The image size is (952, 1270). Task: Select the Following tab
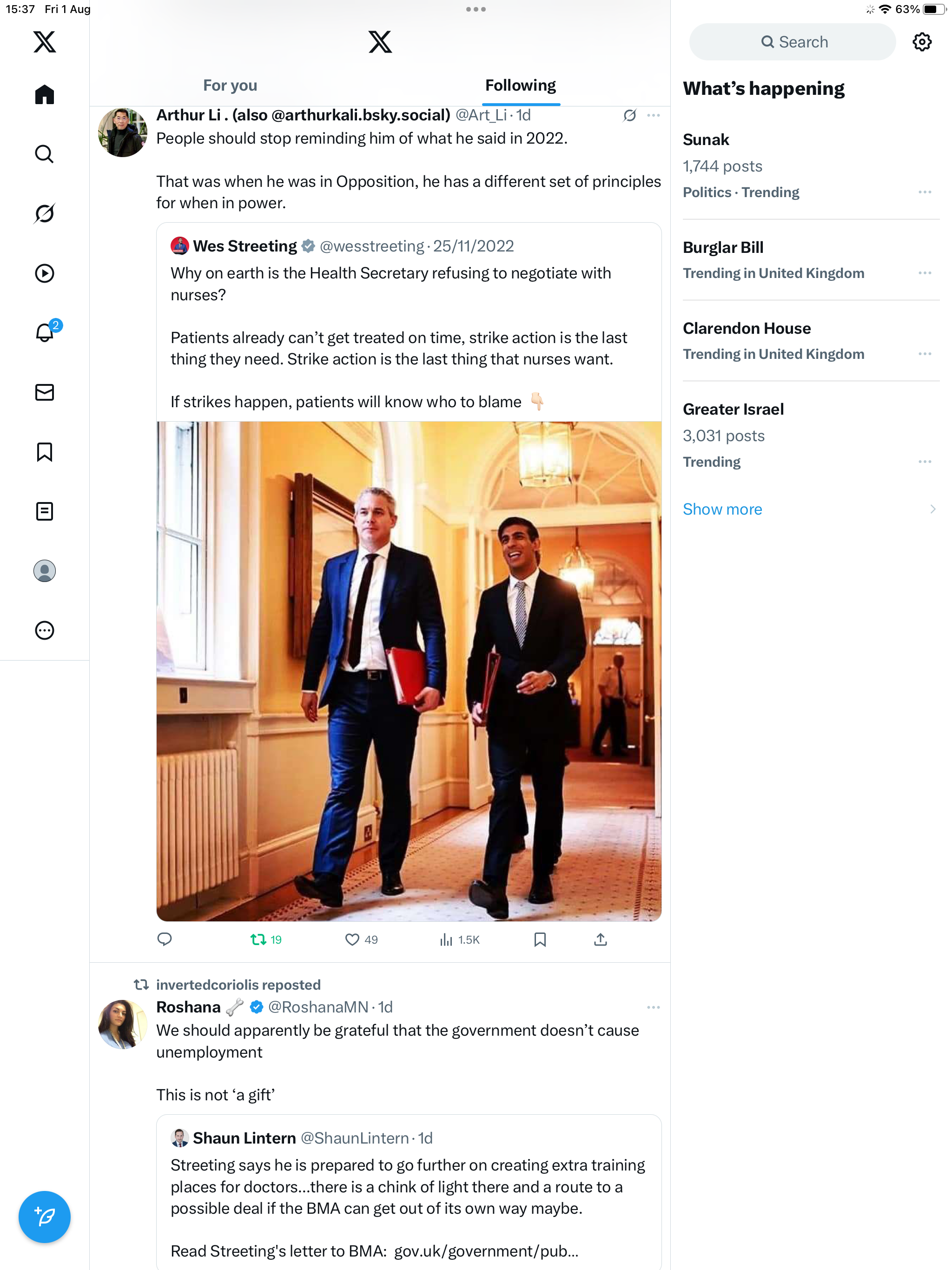[520, 86]
